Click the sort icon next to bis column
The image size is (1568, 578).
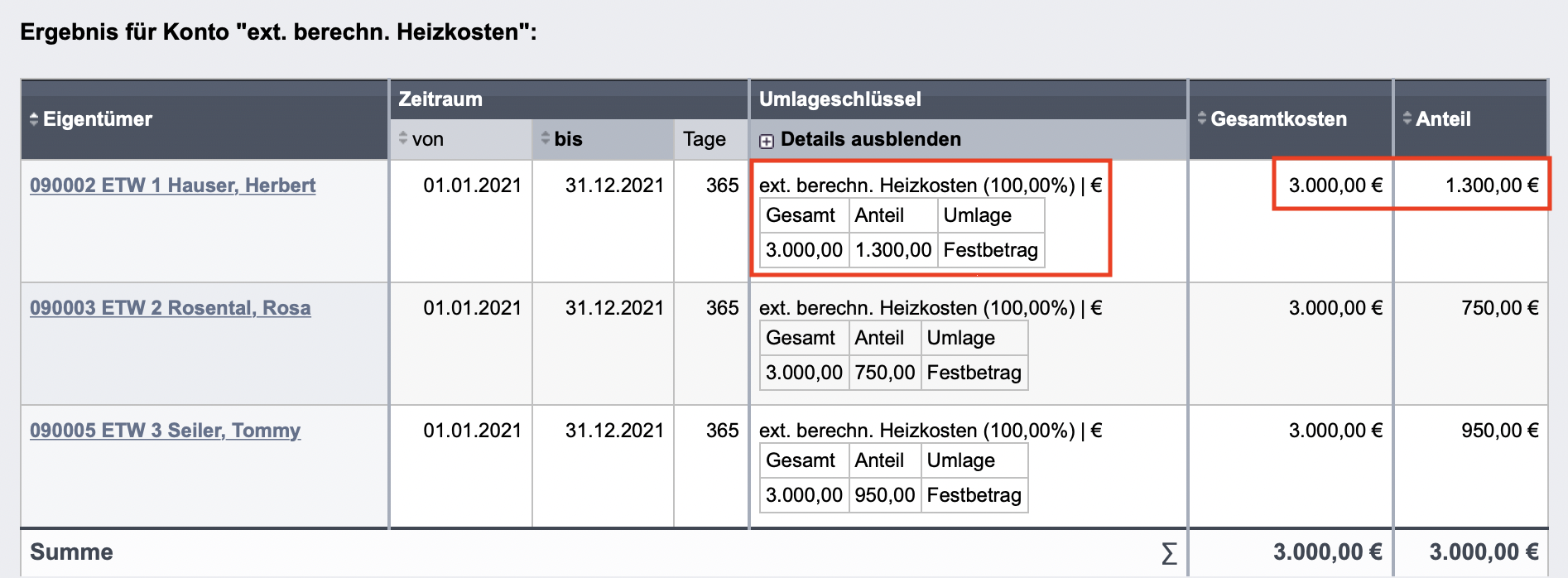[x=546, y=139]
